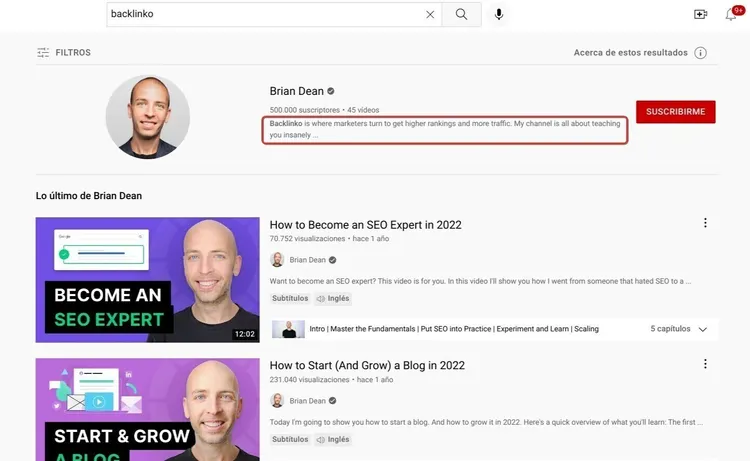This screenshot has width=750, height=461.
Task: Open more options for SEO Expert video
Action: [x=705, y=223]
